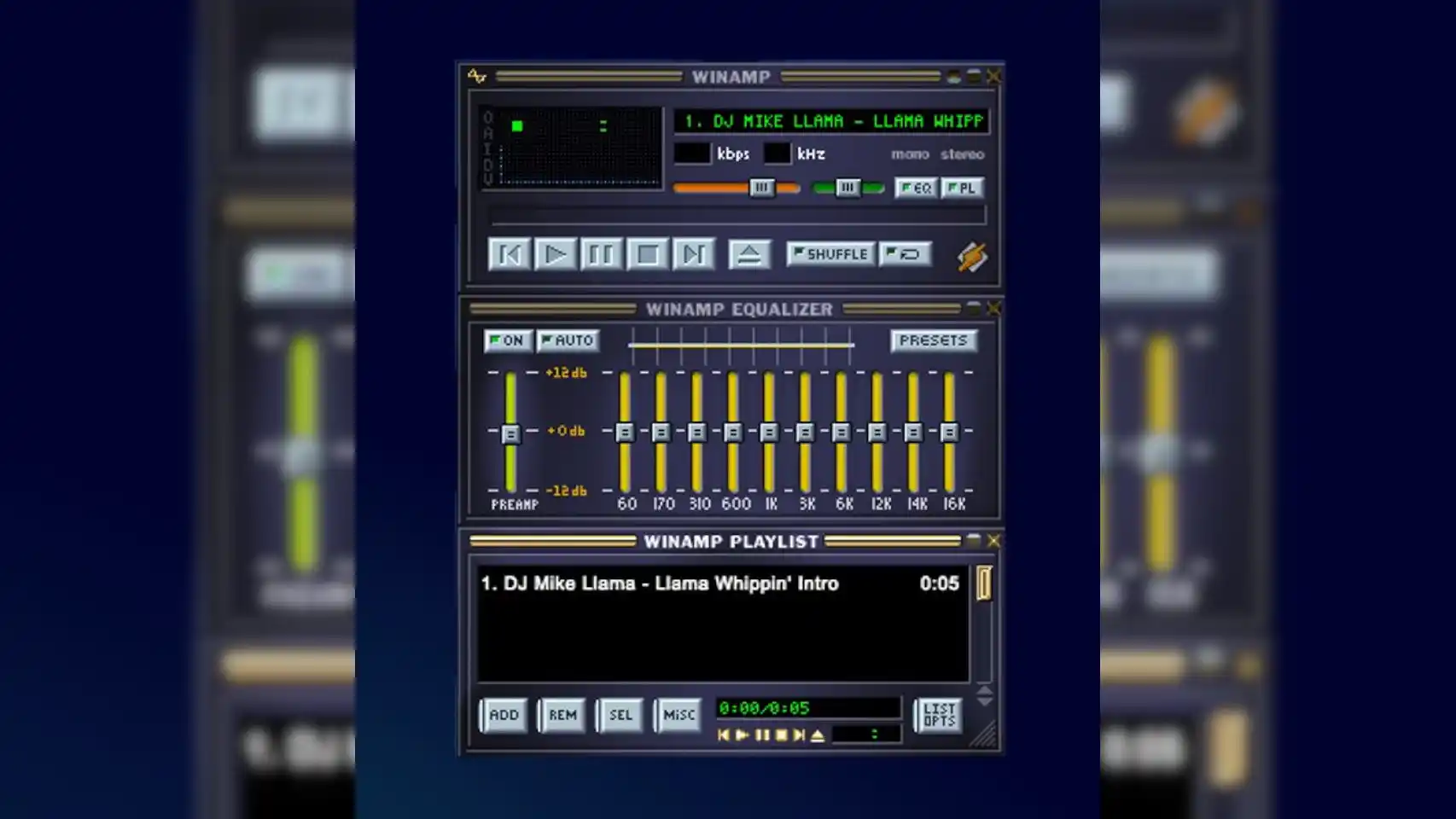Open the SEL selection menu
Image resolution: width=1456 pixels, height=819 pixels.
coord(620,716)
